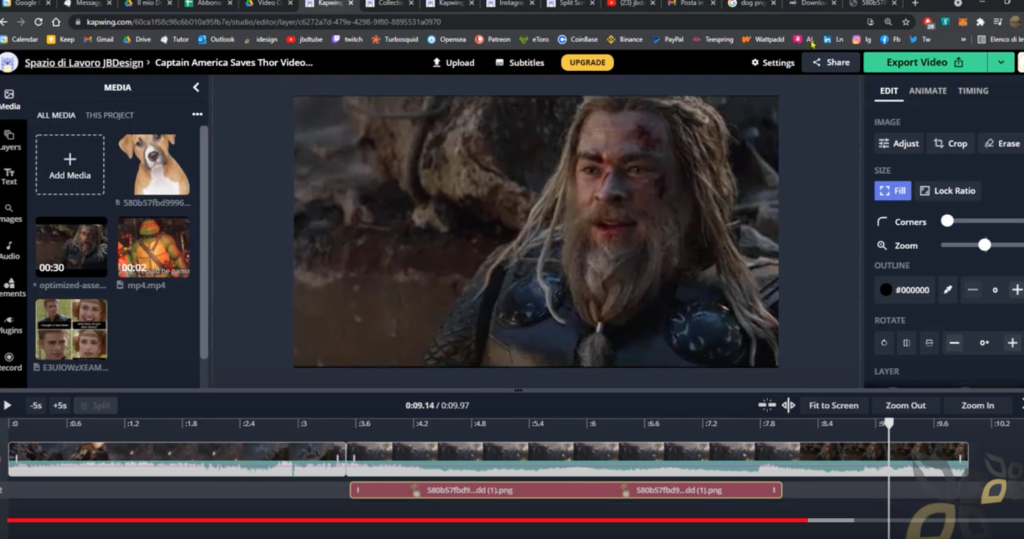The height and width of the screenshot is (539, 1024).
Task: Click the Split button
Action: point(95,405)
